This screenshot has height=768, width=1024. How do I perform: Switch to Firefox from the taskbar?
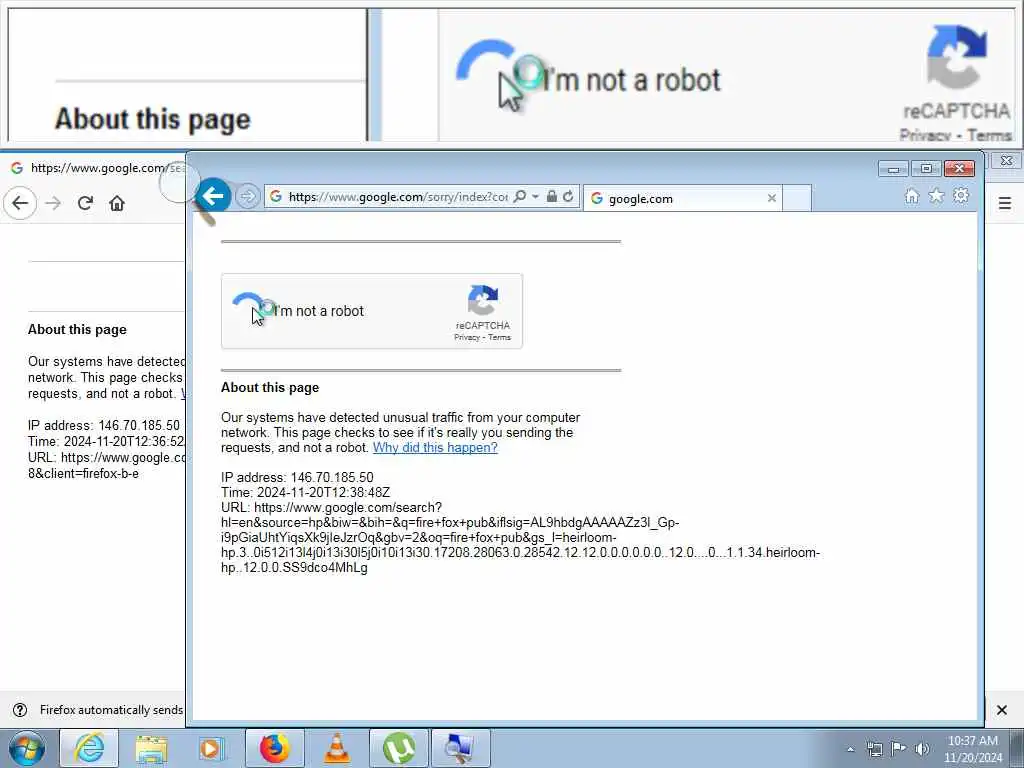(x=274, y=748)
